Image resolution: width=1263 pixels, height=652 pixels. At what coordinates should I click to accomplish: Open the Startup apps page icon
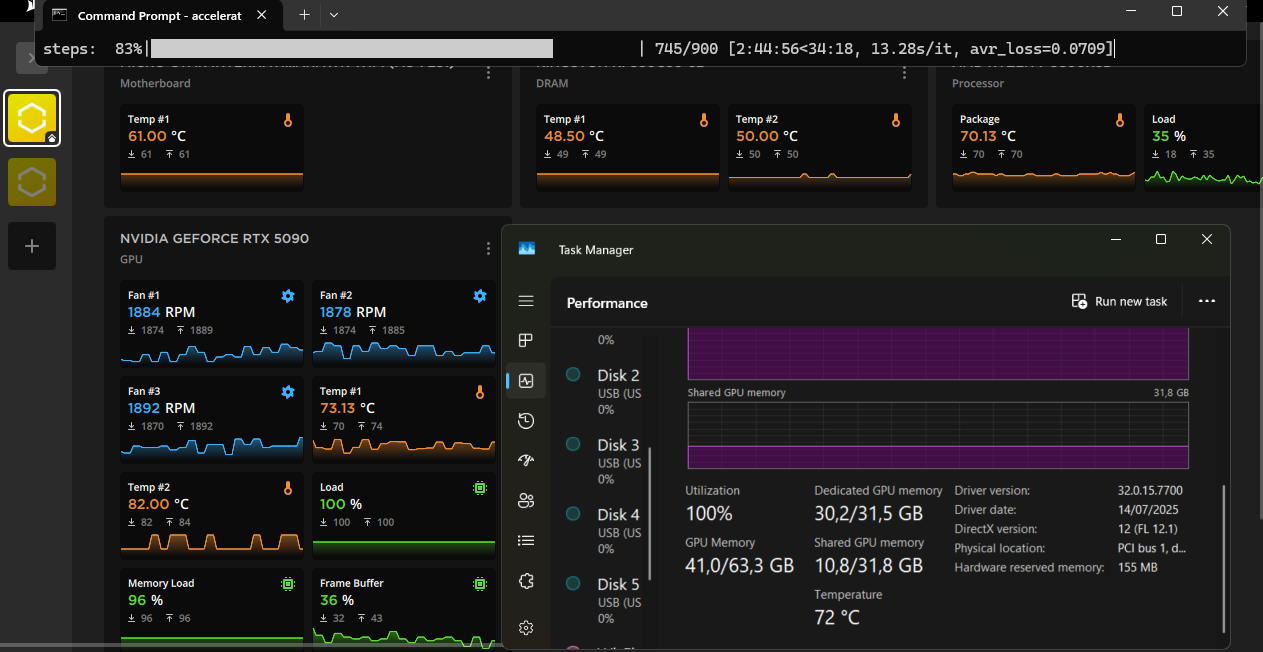pyautogui.click(x=526, y=461)
